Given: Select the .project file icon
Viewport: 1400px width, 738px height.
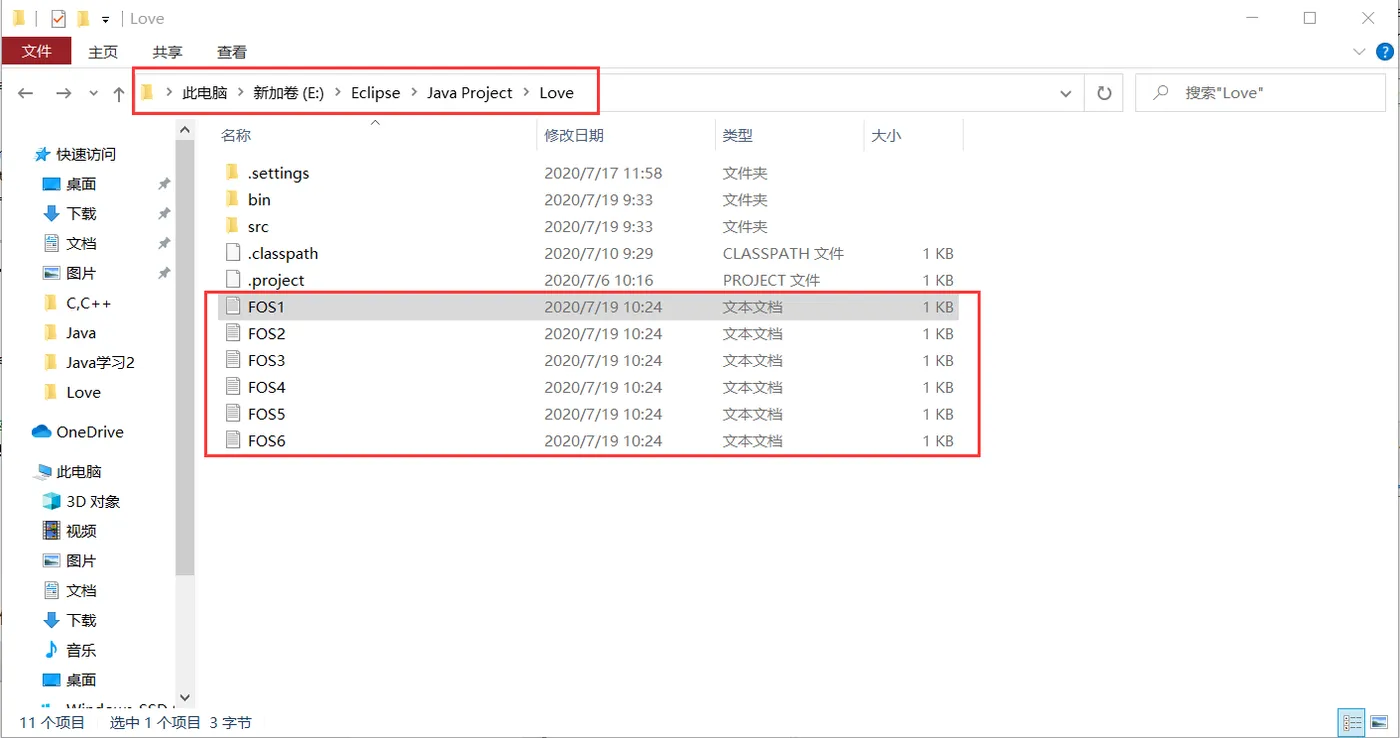Looking at the screenshot, I should coord(232,280).
